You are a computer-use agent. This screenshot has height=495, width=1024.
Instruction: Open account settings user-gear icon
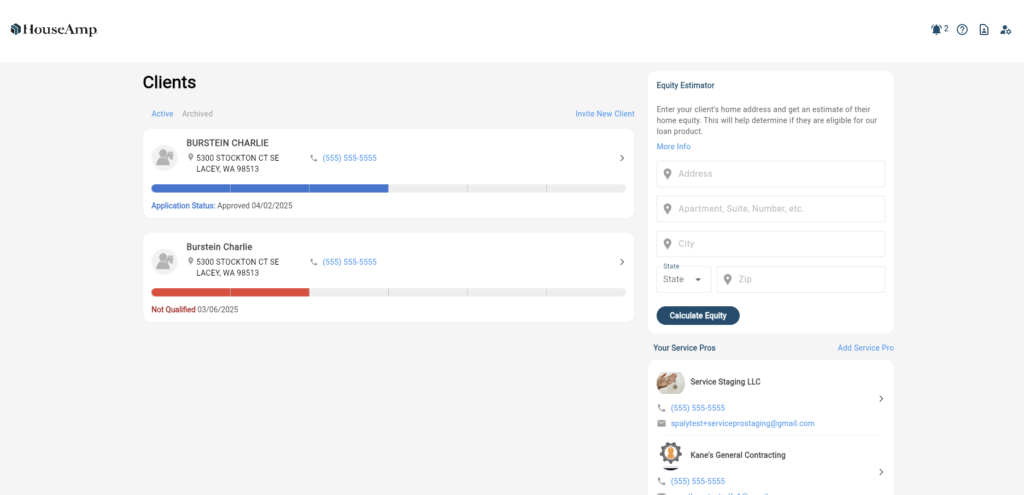pyautogui.click(x=1006, y=30)
